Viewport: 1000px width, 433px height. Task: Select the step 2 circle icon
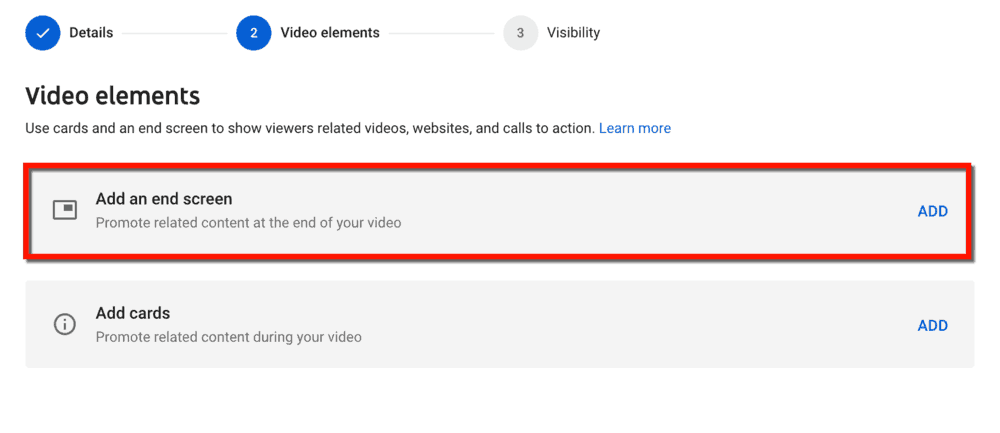click(254, 33)
